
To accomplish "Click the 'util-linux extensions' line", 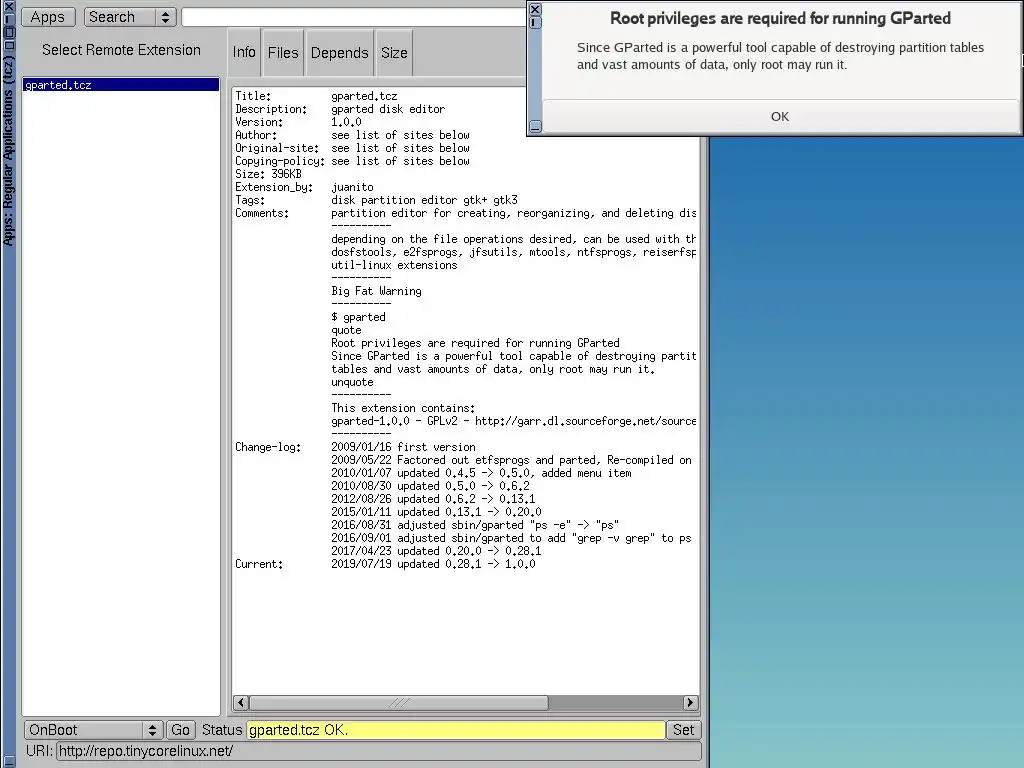I will pos(394,265).
